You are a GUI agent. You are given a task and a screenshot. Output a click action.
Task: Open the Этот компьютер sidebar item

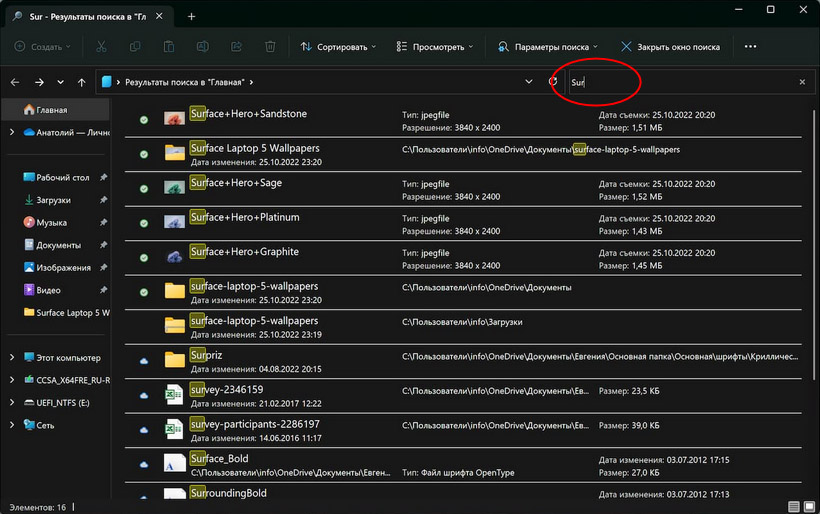coord(62,358)
